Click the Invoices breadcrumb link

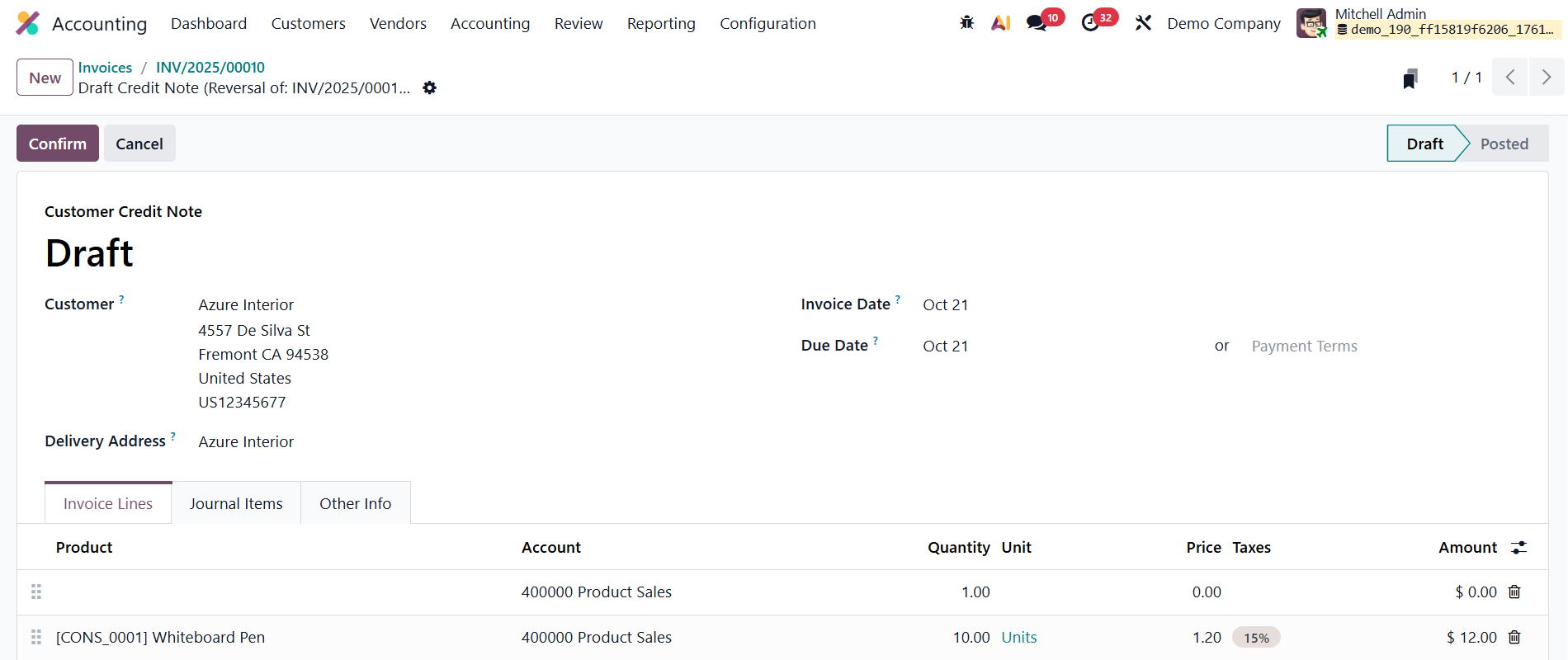[105, 68]
